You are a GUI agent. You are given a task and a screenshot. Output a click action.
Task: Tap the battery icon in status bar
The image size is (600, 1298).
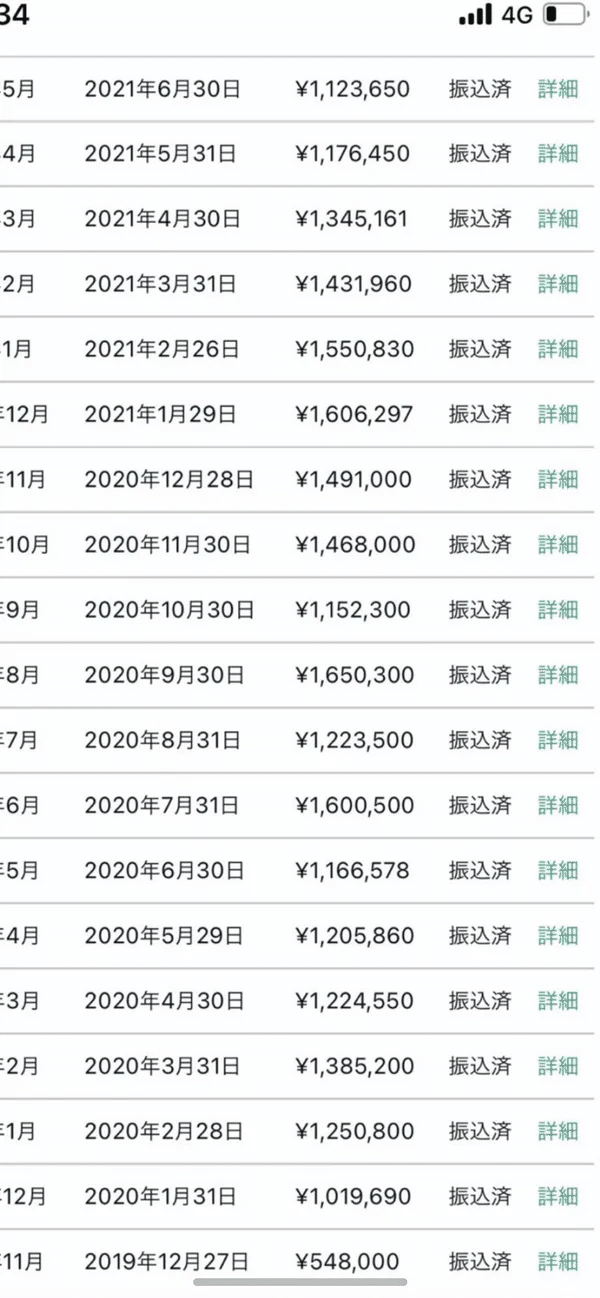565,15
